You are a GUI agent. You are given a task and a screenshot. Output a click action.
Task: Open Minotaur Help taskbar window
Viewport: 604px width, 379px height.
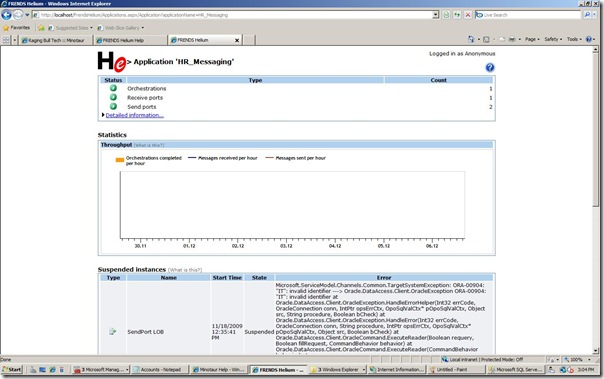click(x=218, y=370)
